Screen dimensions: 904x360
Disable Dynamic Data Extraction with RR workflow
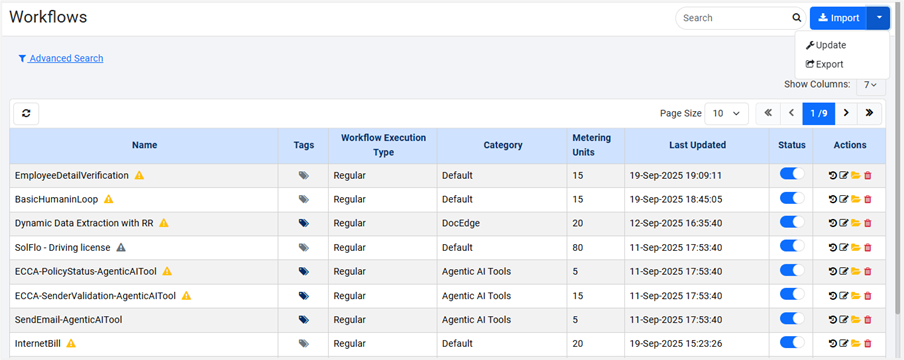pos(792,222)
